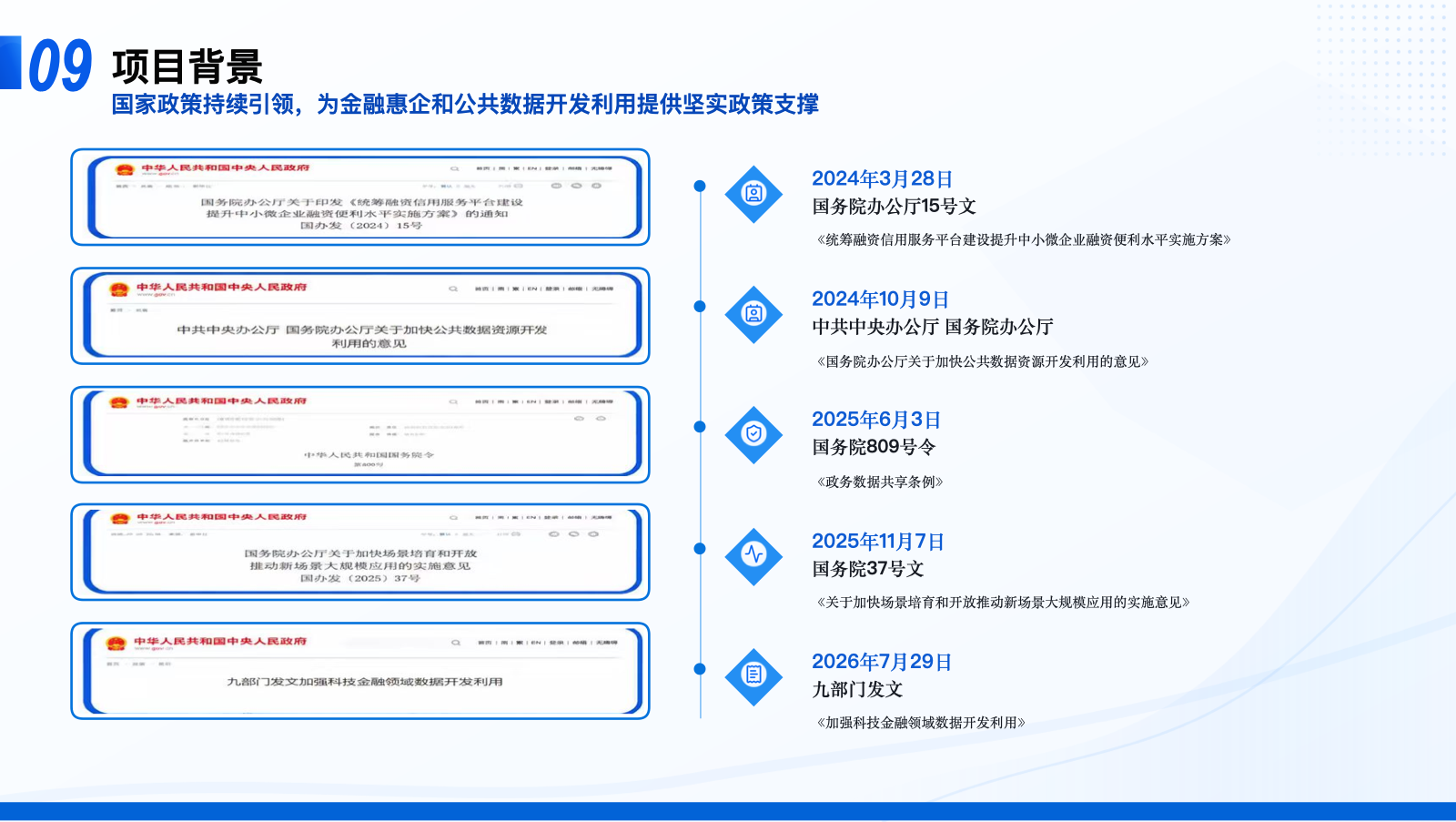The width and height of the screenshot is (1456, 822).
Task: Click the search icon in the first card
Action: [454, 168]
